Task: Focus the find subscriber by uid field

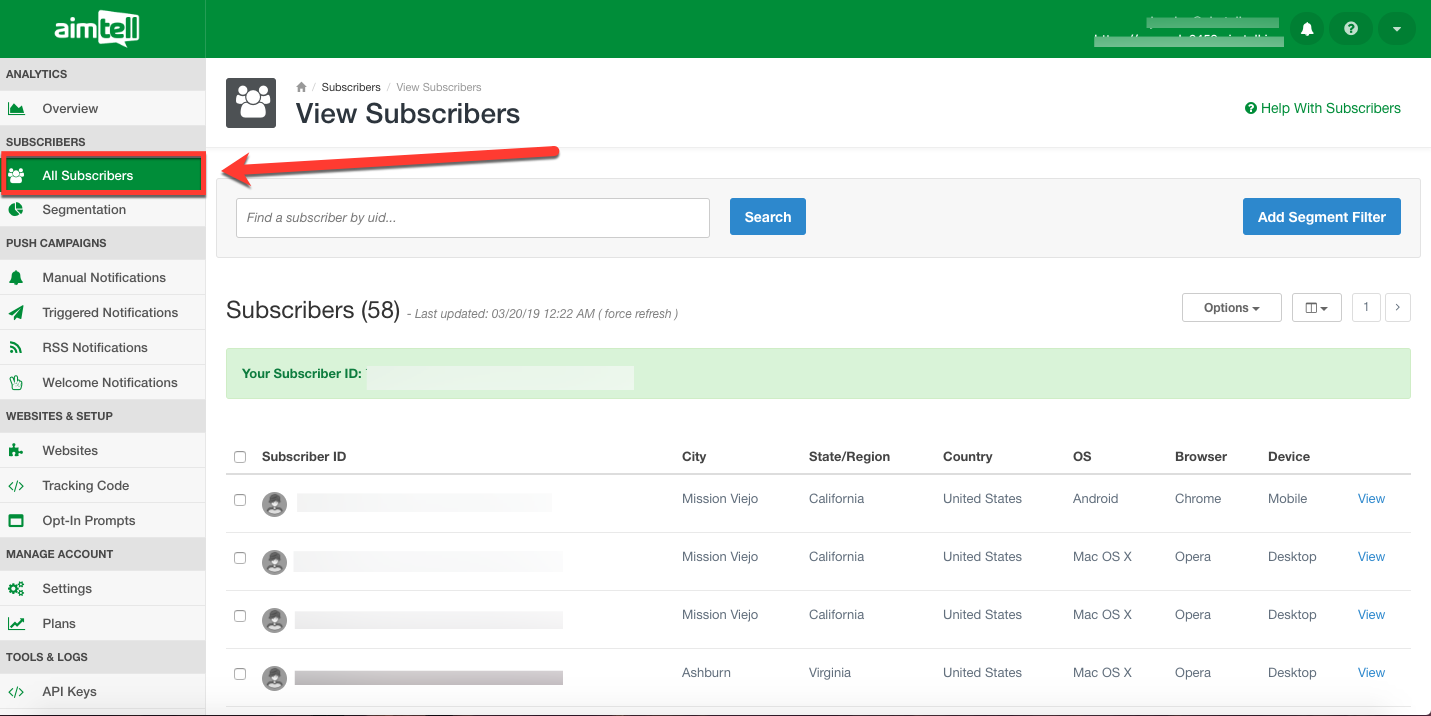Action: click(472, 218)
